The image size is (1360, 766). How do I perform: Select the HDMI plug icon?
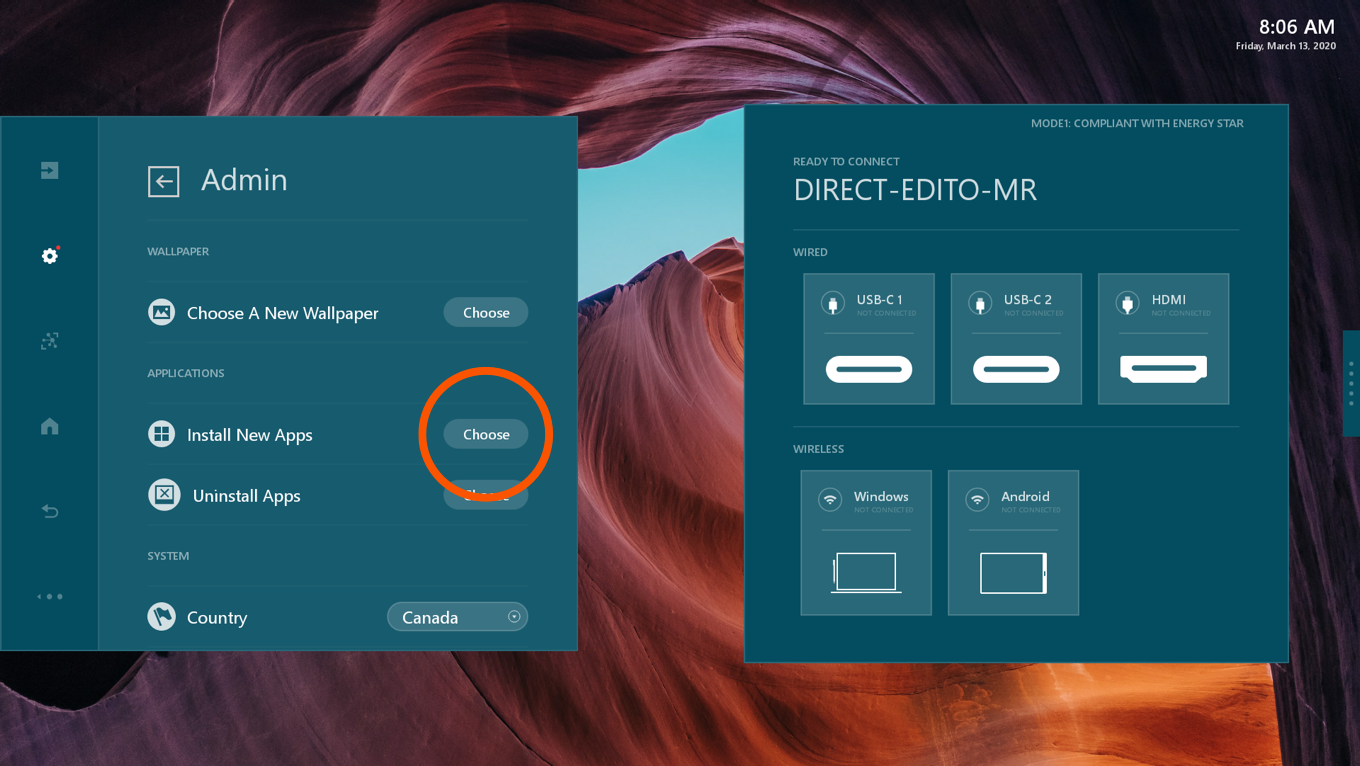coord(1127,304)
